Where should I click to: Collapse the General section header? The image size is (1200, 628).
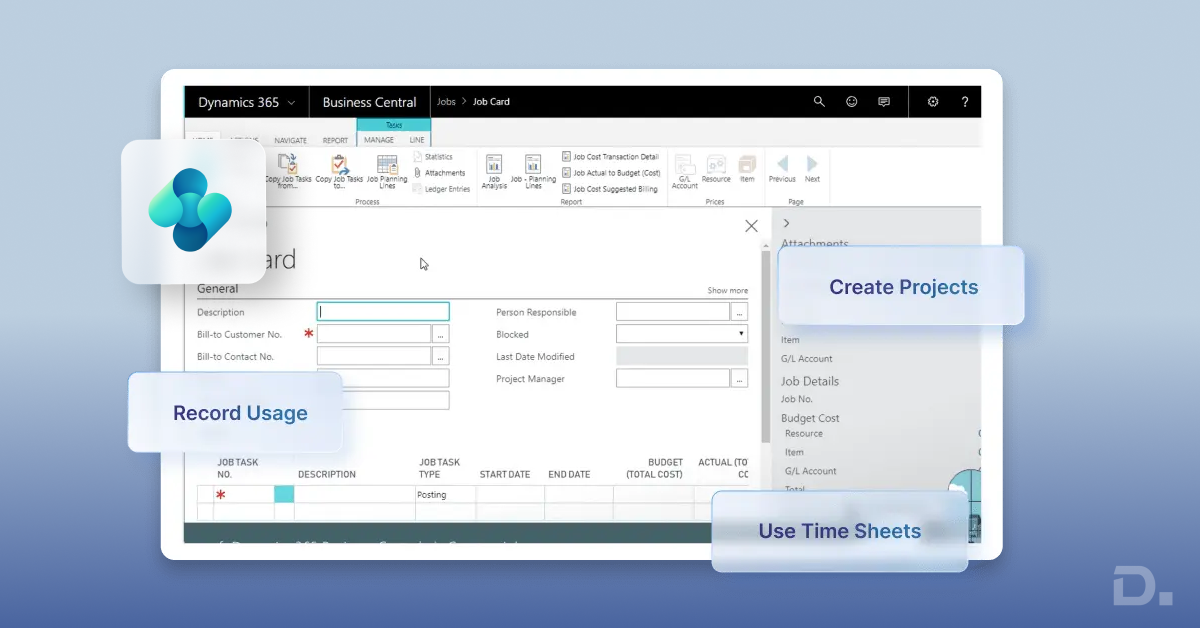[218, 289]
